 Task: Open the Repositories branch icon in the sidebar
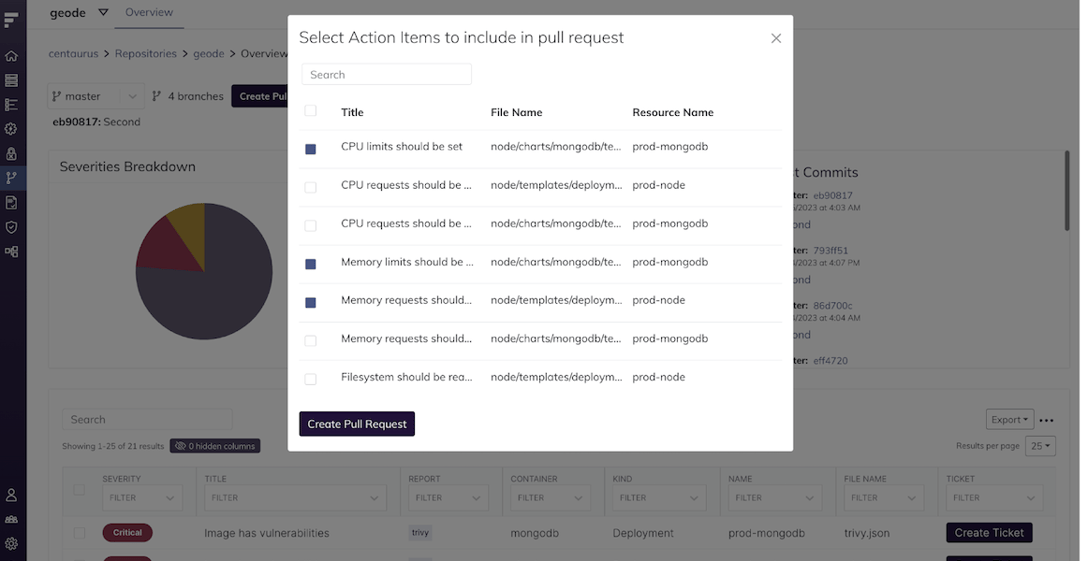coord(11,178)
